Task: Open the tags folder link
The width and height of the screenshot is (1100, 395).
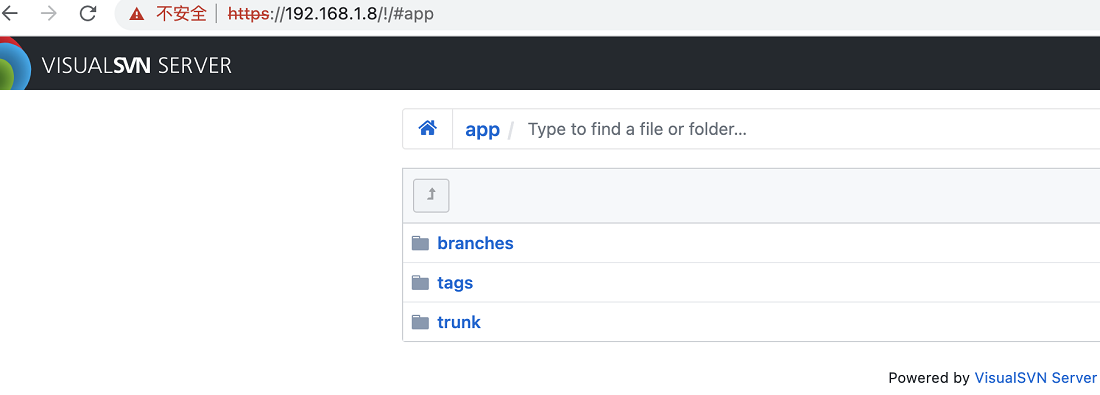Action: point(455,283)
